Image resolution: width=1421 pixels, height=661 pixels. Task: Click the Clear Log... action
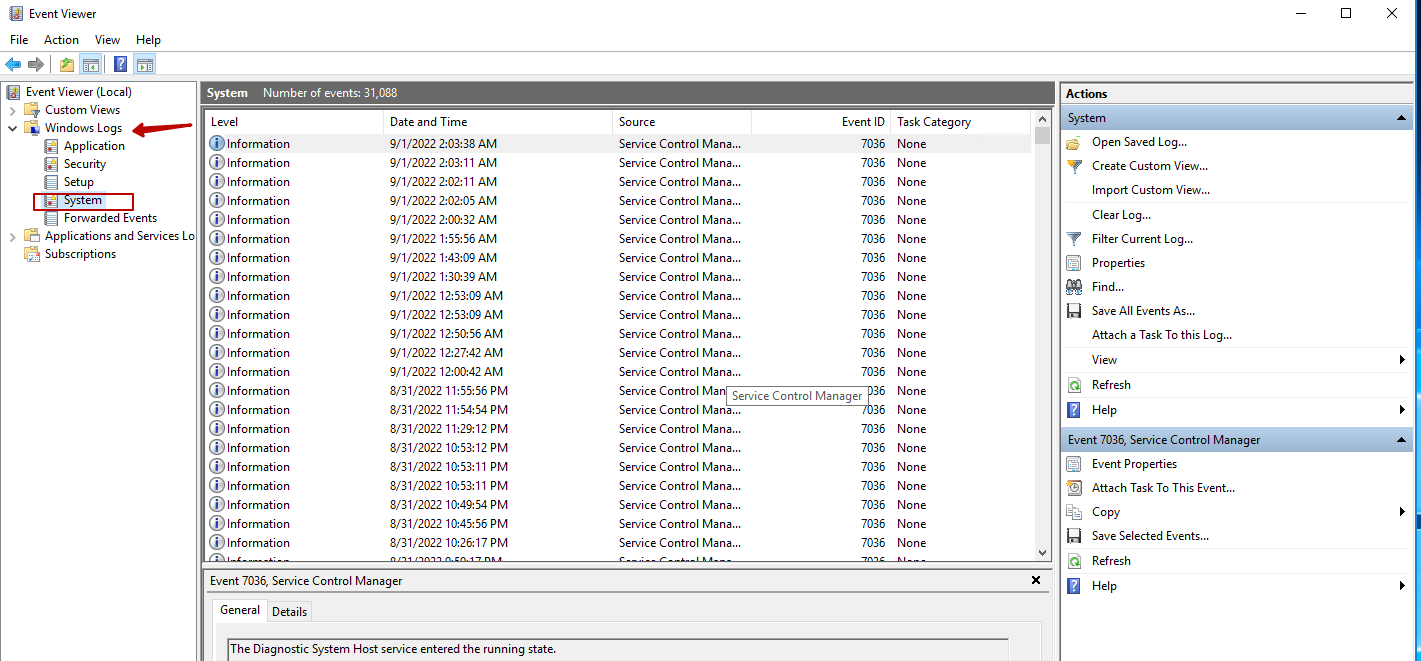click(x=1121, y=215)
